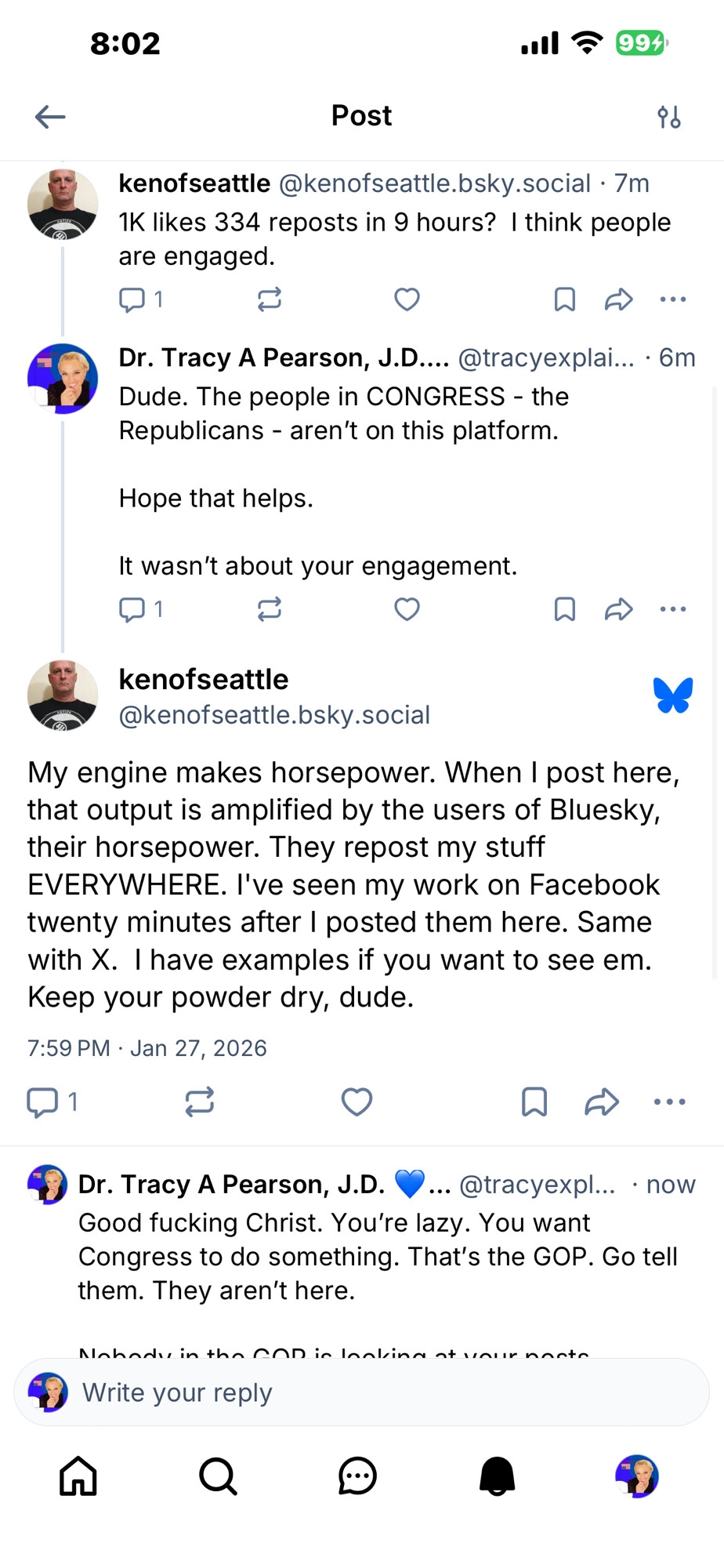724x1568 pixels.
Task: Open the notifications bell
Action: click(x=497, y=1476)
